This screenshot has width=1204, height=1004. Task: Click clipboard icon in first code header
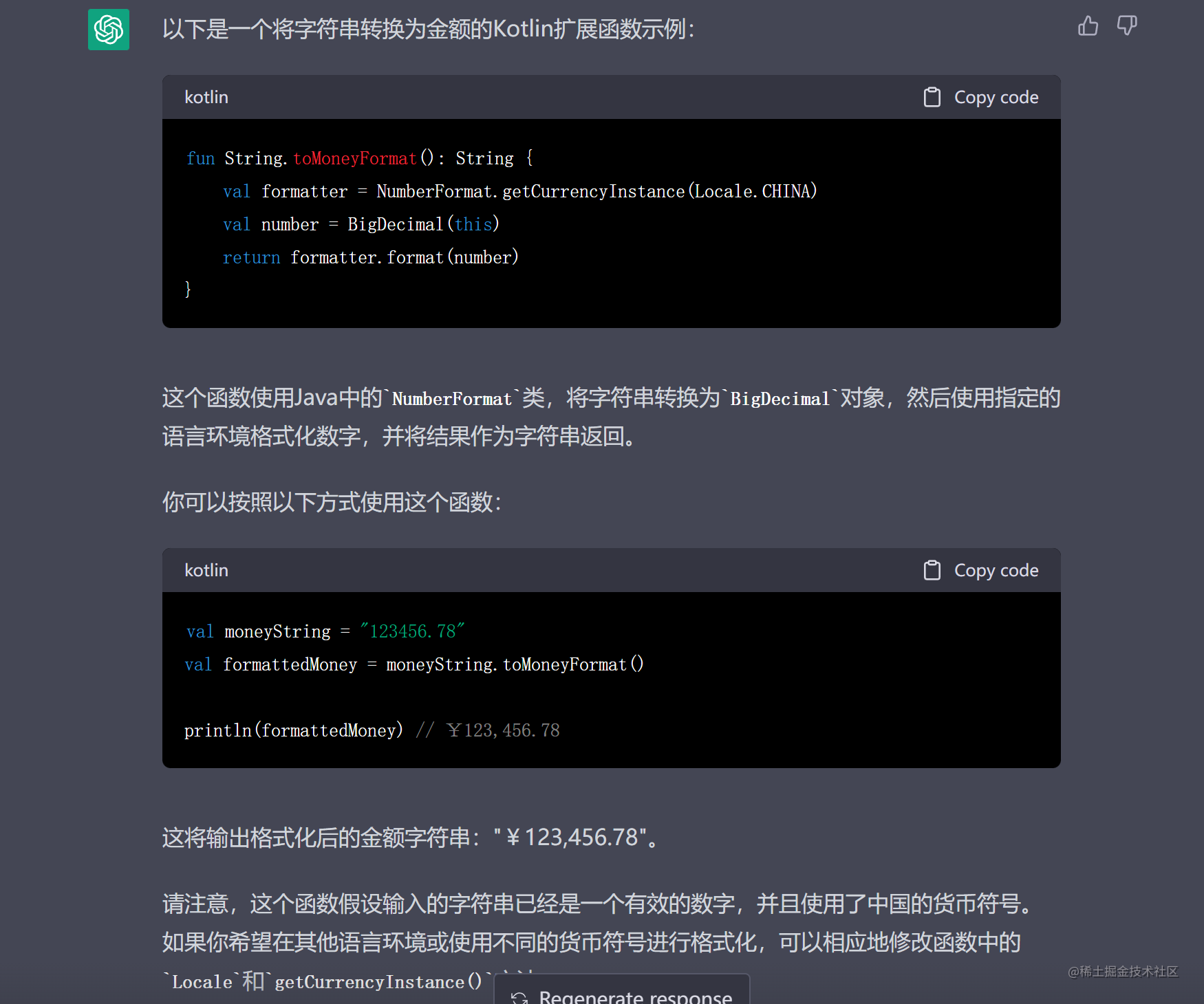click(x=932, y=97)
